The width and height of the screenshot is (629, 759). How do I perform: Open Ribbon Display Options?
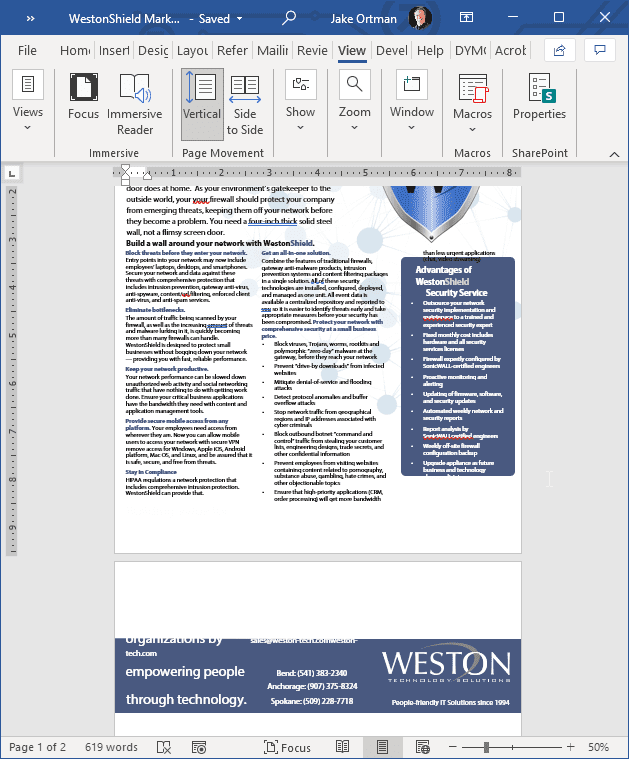point(466,17)
